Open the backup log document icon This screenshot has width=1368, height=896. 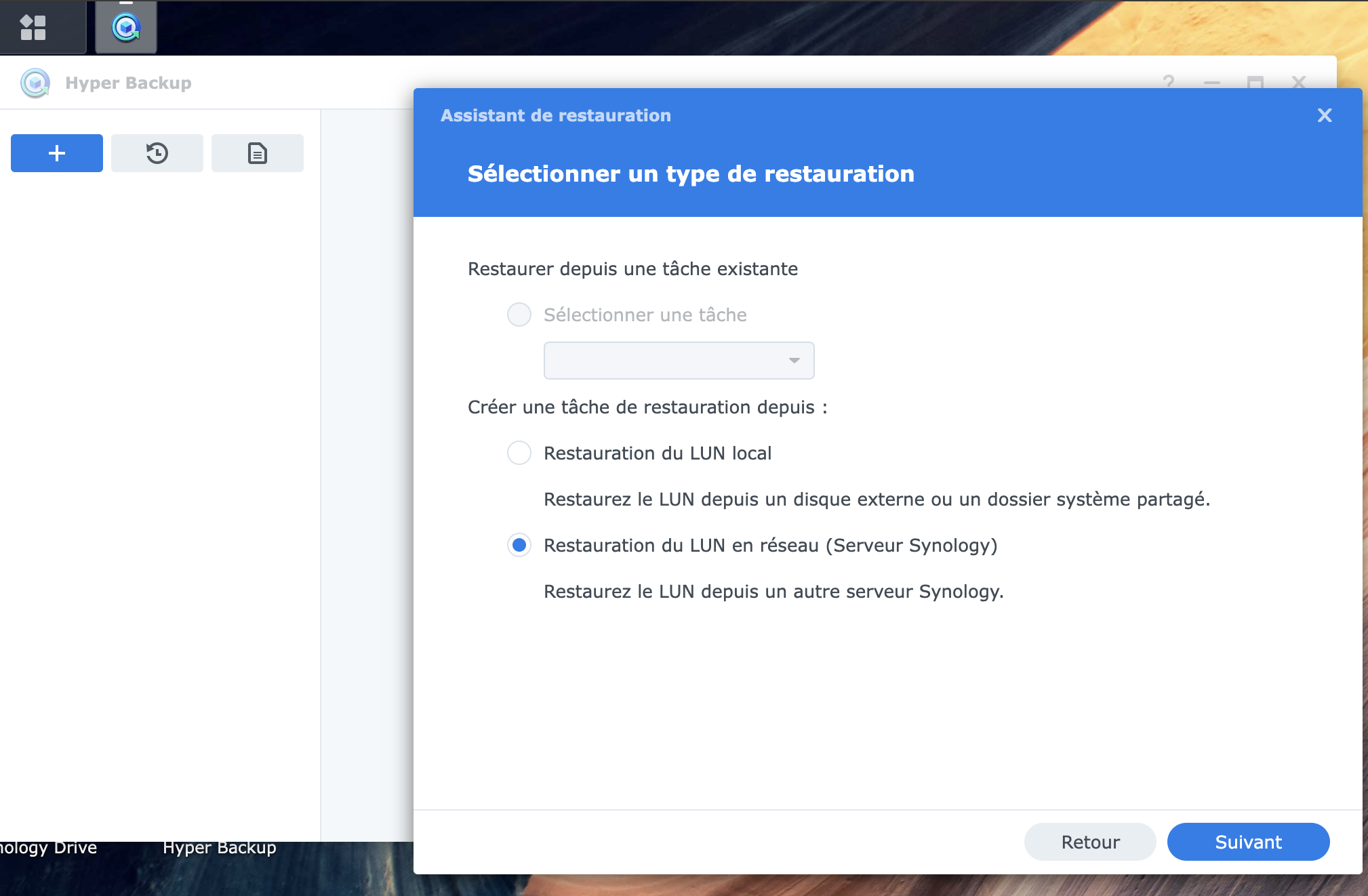point(258,153)
